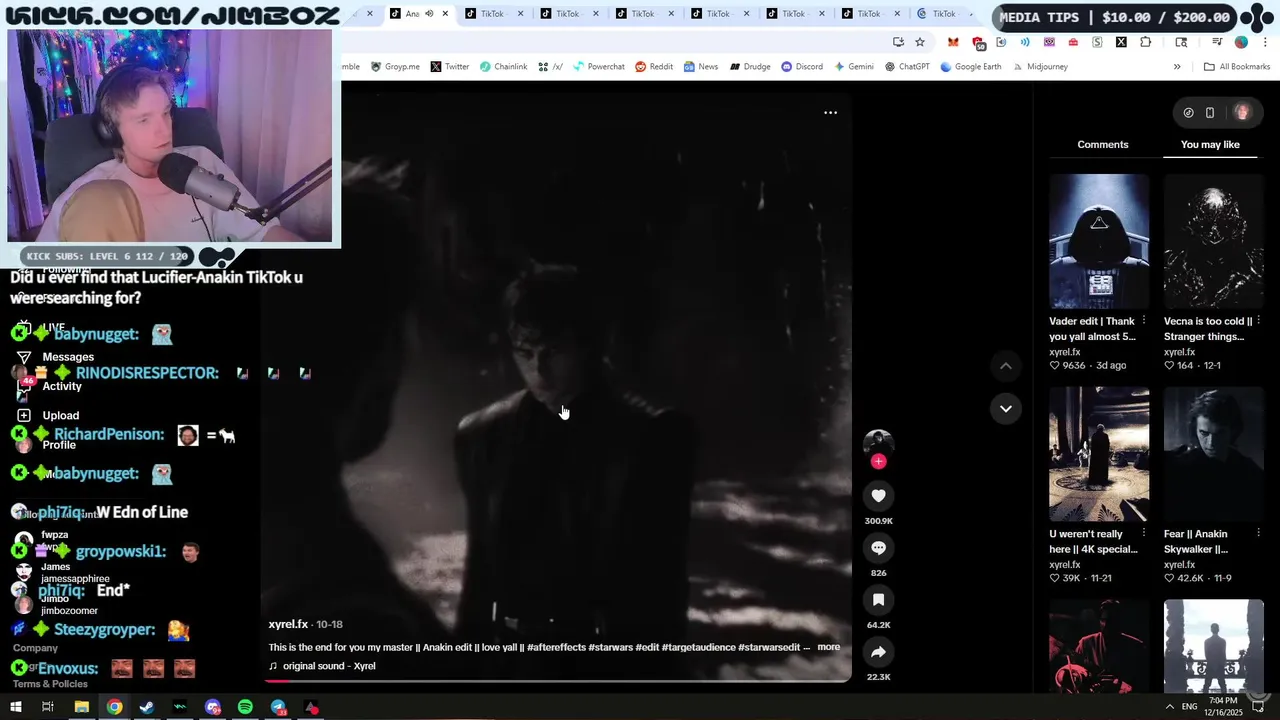1280x720 pixels.
Task: Open the three-dot video options menu
Action: (830, 113)
